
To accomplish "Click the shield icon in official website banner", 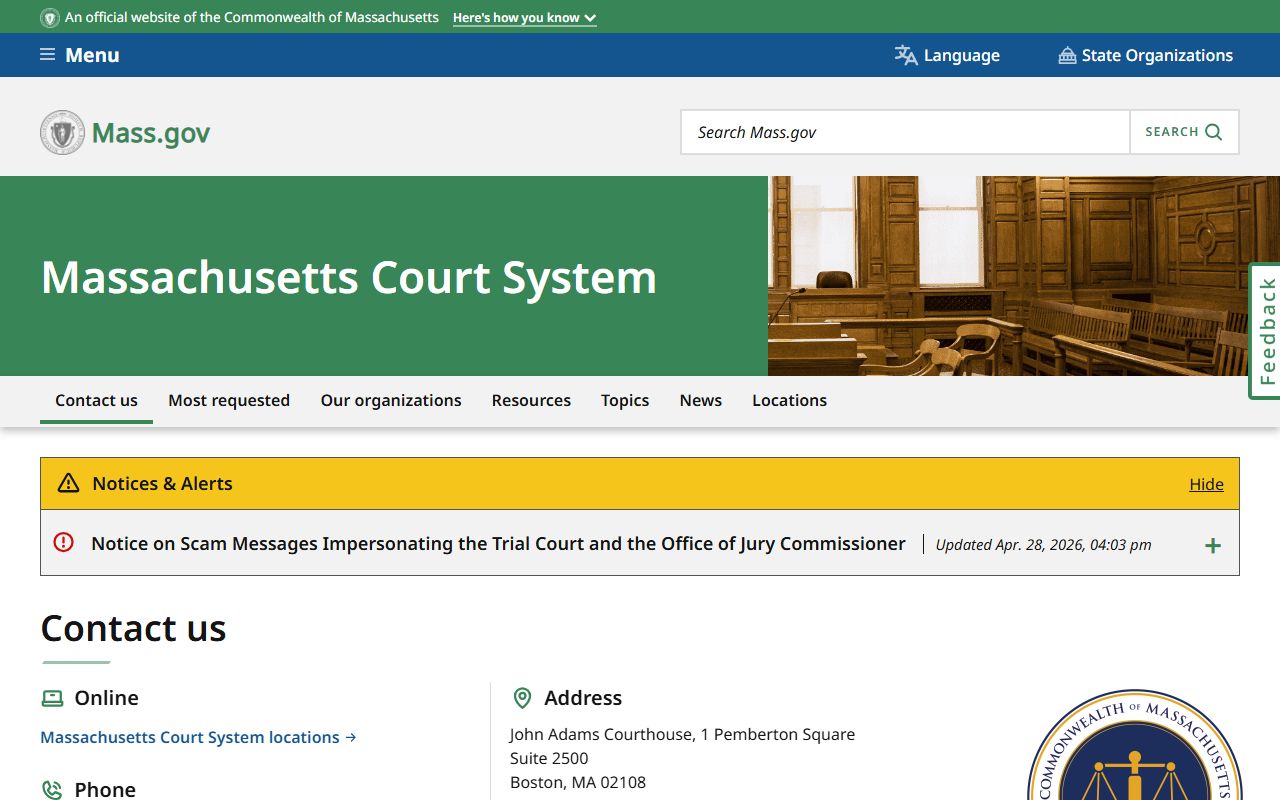I will tap(49, 18).
